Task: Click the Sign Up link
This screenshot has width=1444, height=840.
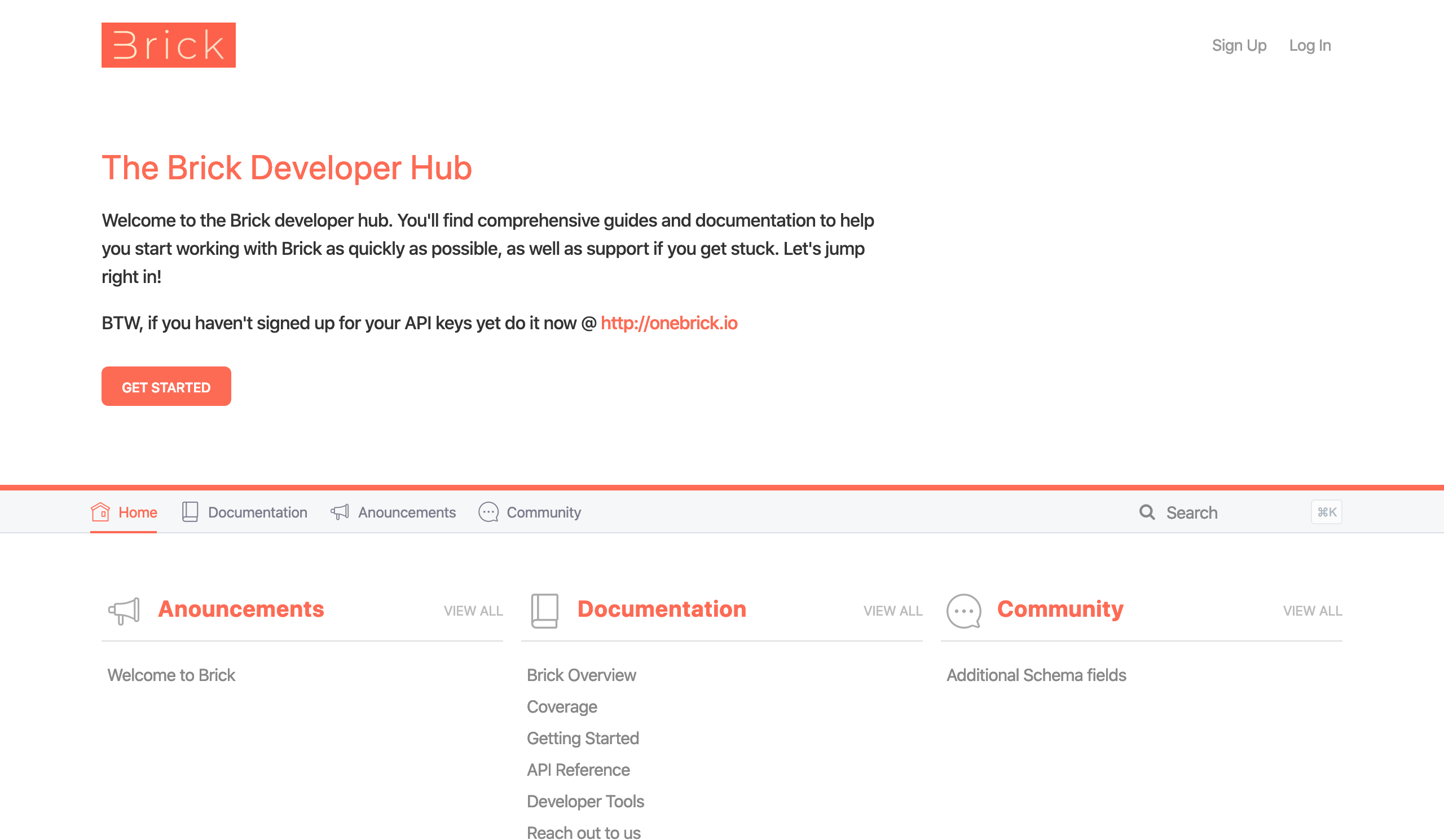Action: click(1239, 46)
